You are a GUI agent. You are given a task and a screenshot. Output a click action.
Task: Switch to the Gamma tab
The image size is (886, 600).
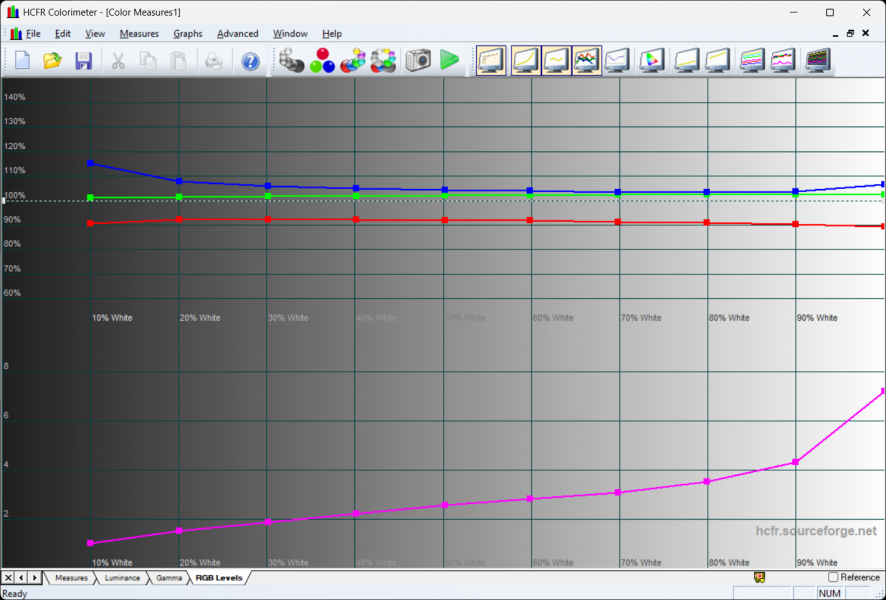point(169,578)
